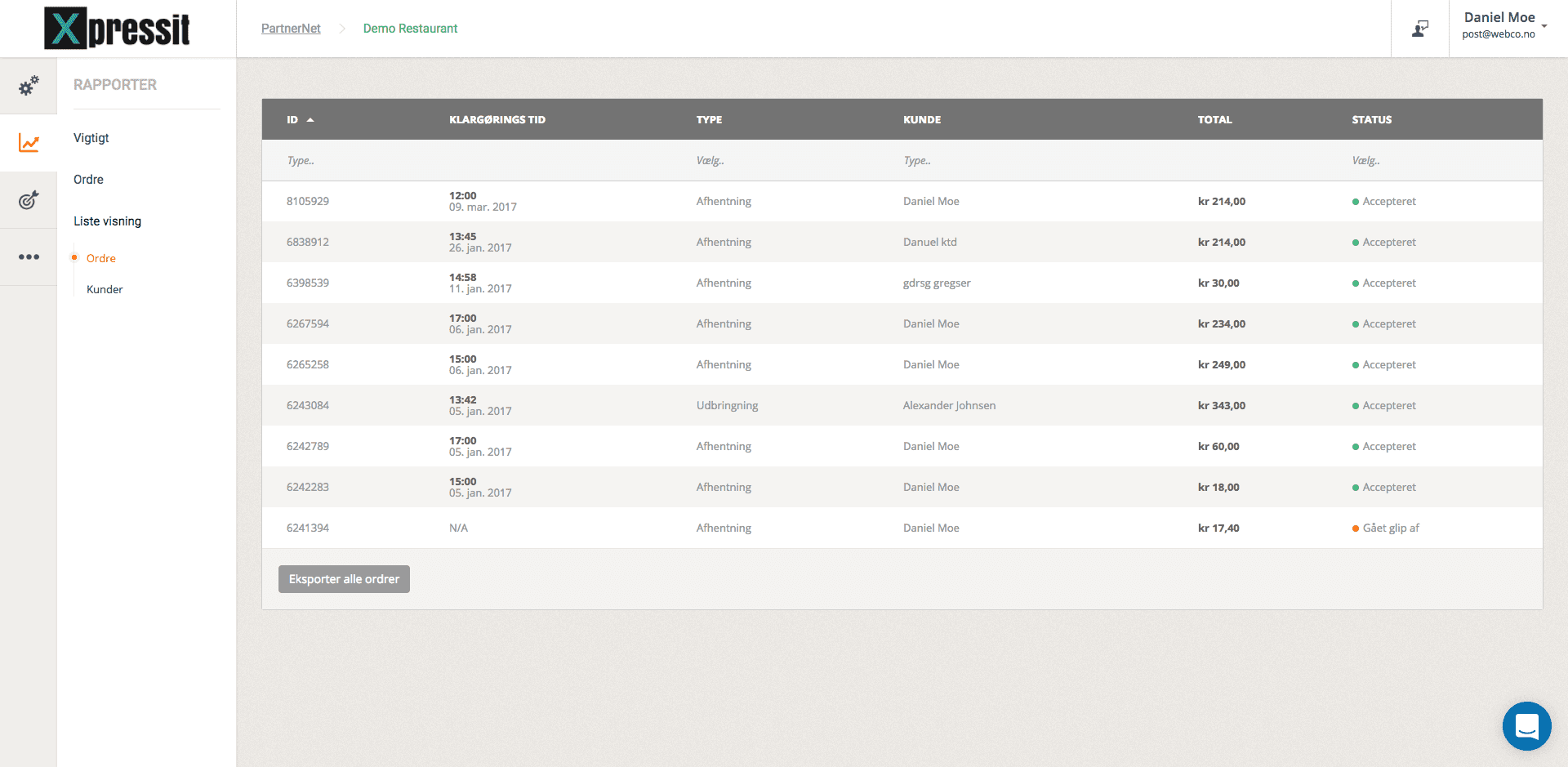Select order ID 6242789

[x=308, y=447]
